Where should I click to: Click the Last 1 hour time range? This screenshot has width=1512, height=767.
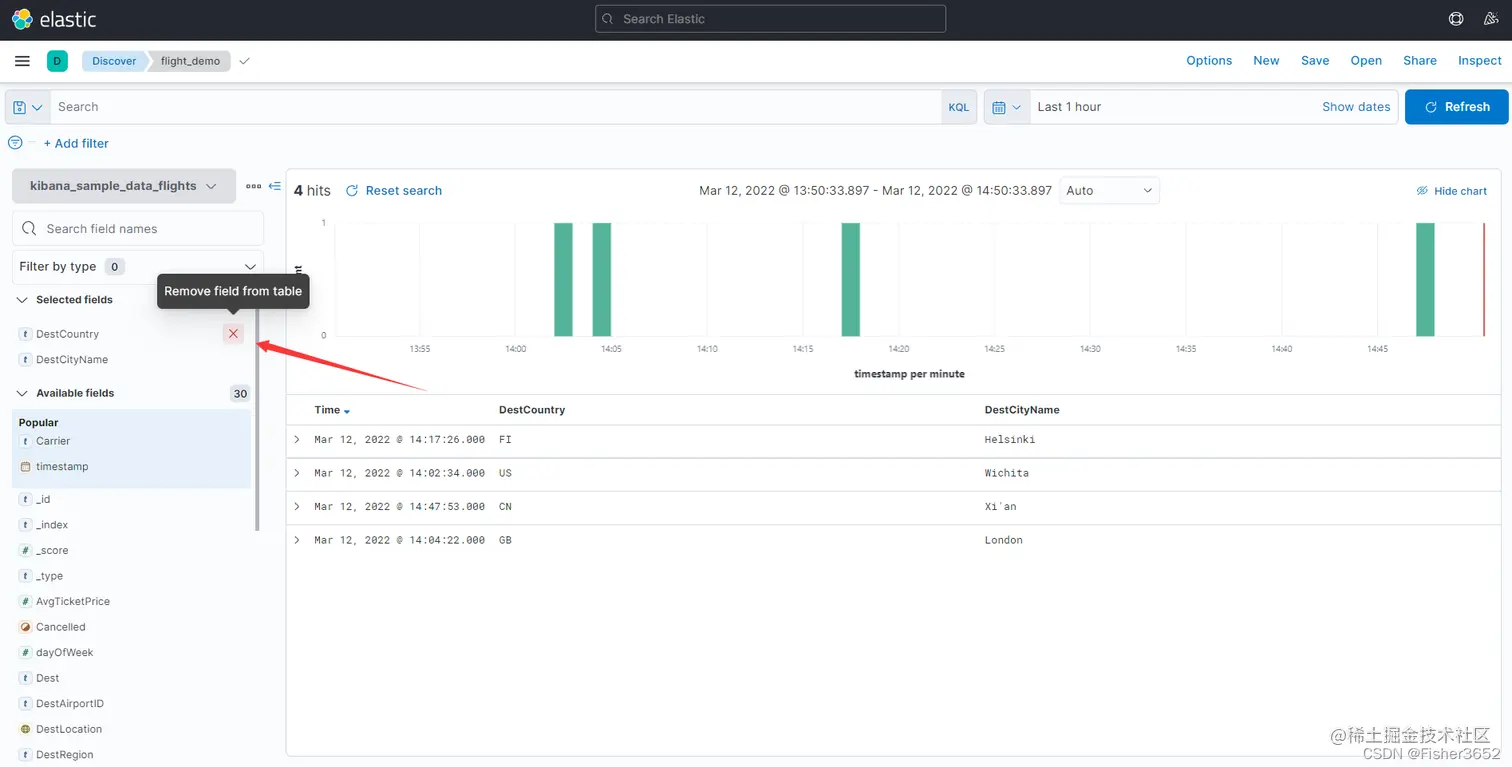[1069, 107]
